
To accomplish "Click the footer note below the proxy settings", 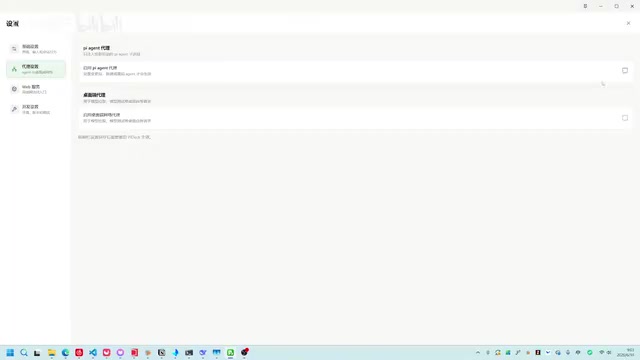I will [x=114, y=137].
